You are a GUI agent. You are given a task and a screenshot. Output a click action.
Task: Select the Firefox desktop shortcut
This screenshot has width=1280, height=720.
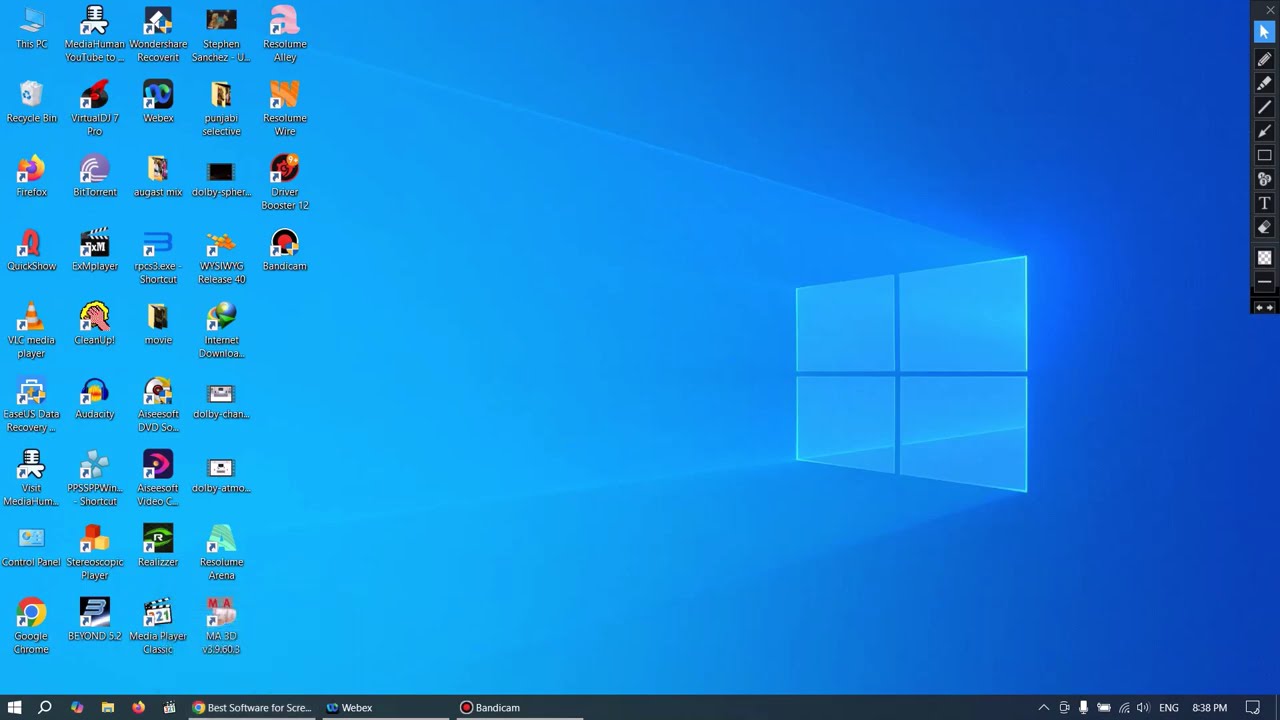point(31,176)
